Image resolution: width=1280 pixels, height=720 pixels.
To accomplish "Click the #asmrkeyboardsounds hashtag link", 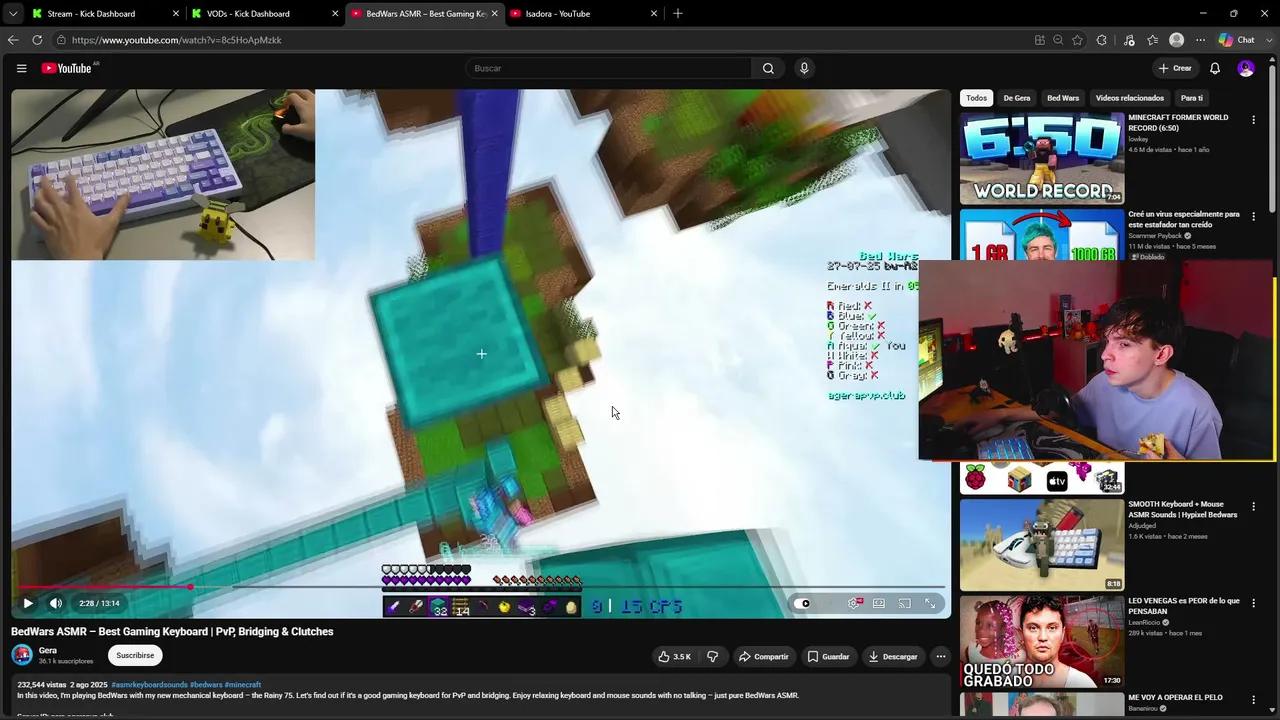I will coord(149,685).
